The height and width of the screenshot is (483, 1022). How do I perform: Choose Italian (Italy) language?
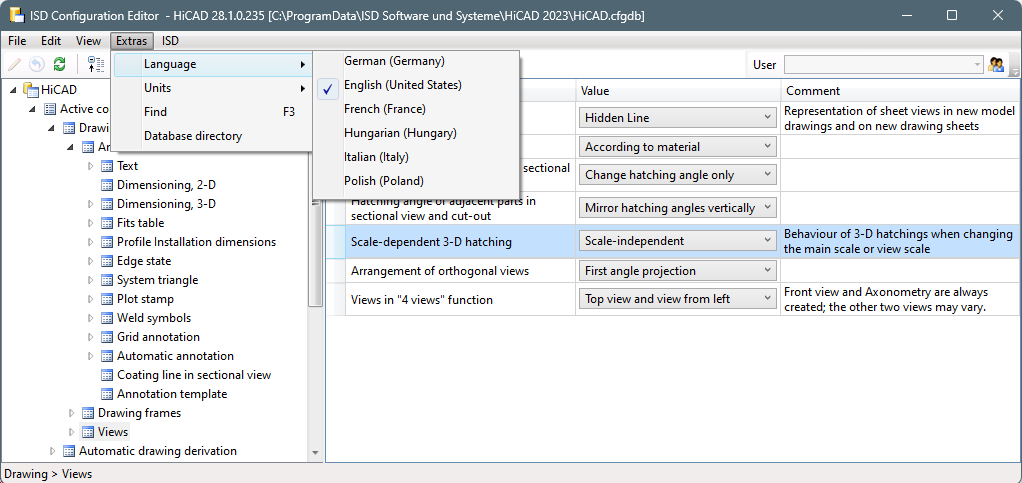click(x=416, y=157)
